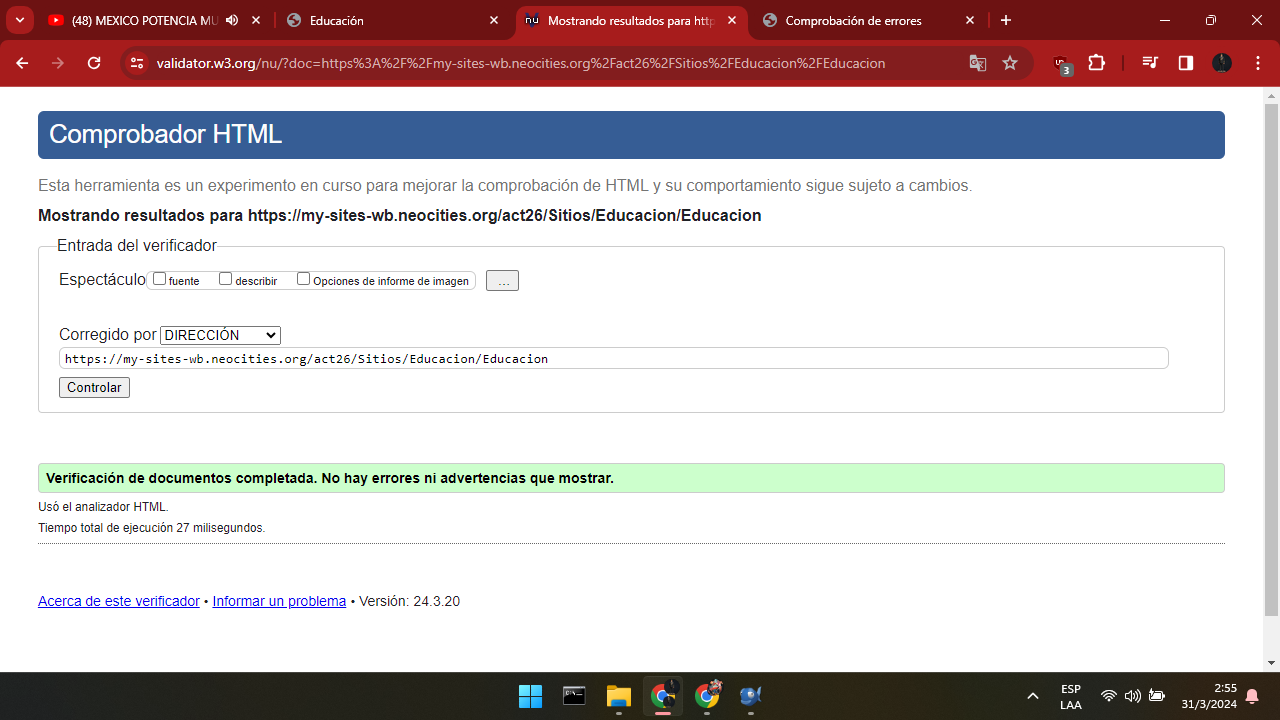Viewport: 1280px width, 720px height.
Task: Click the browser address bar URL
Action: 520,63
